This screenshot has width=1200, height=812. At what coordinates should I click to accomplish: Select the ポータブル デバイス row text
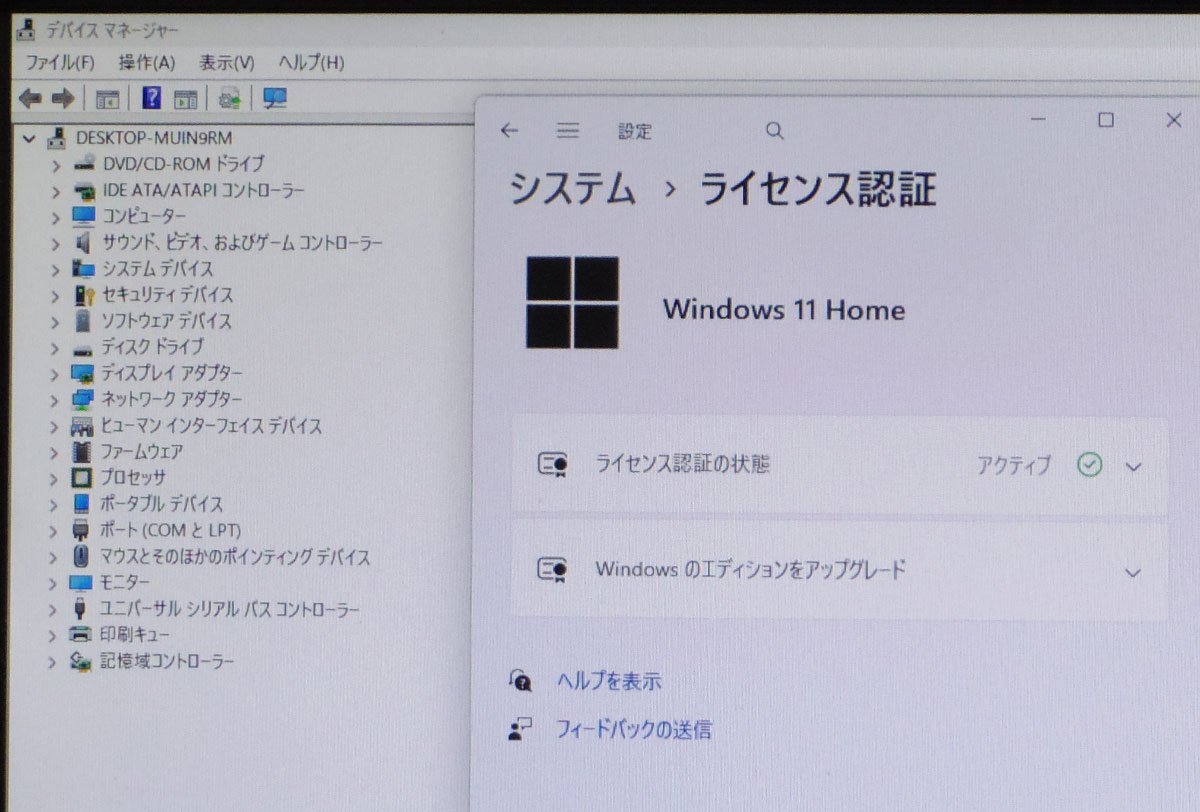coord(161,504)
